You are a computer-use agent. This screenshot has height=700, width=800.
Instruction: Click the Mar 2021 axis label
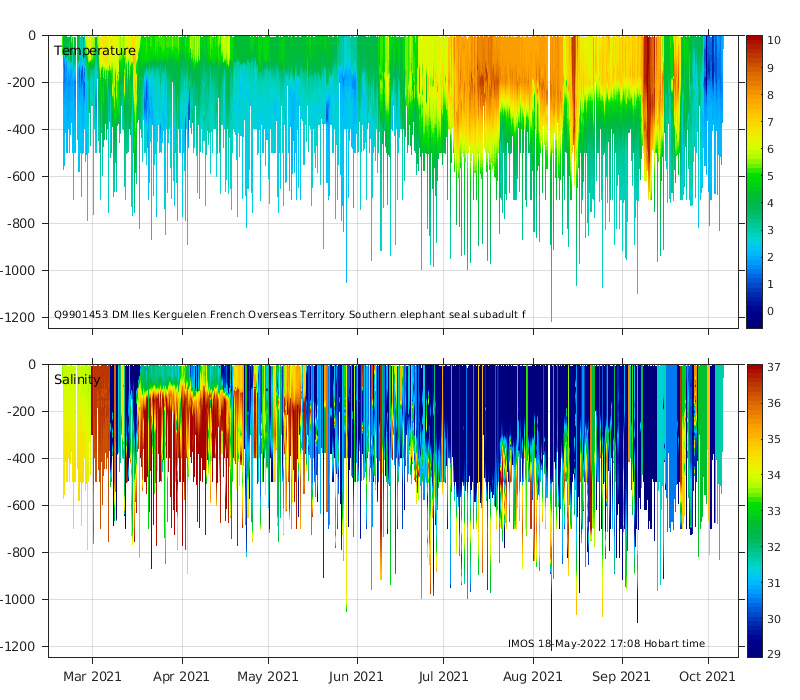(92, 677)
